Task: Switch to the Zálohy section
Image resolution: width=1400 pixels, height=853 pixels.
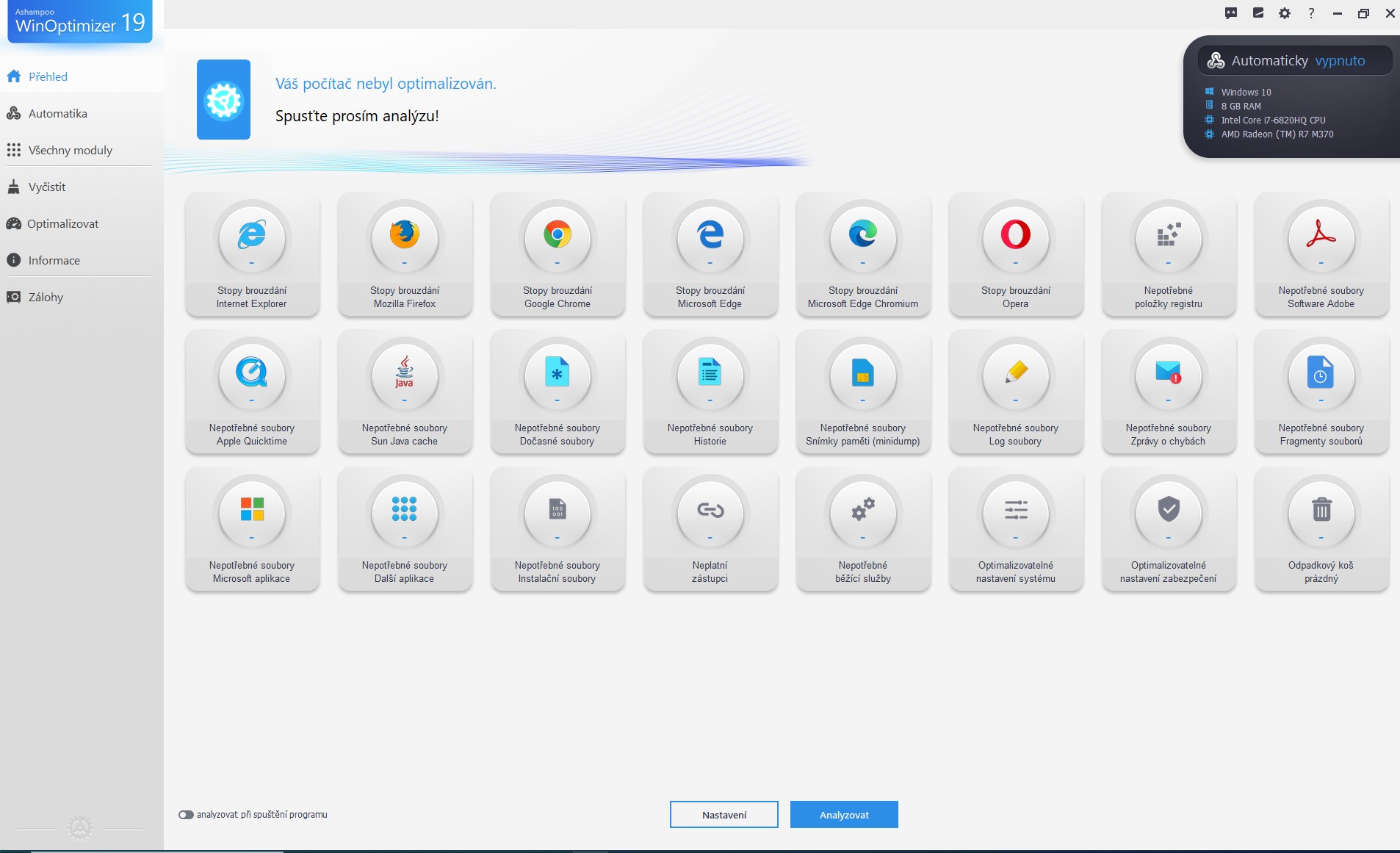Action: (46, 298)
